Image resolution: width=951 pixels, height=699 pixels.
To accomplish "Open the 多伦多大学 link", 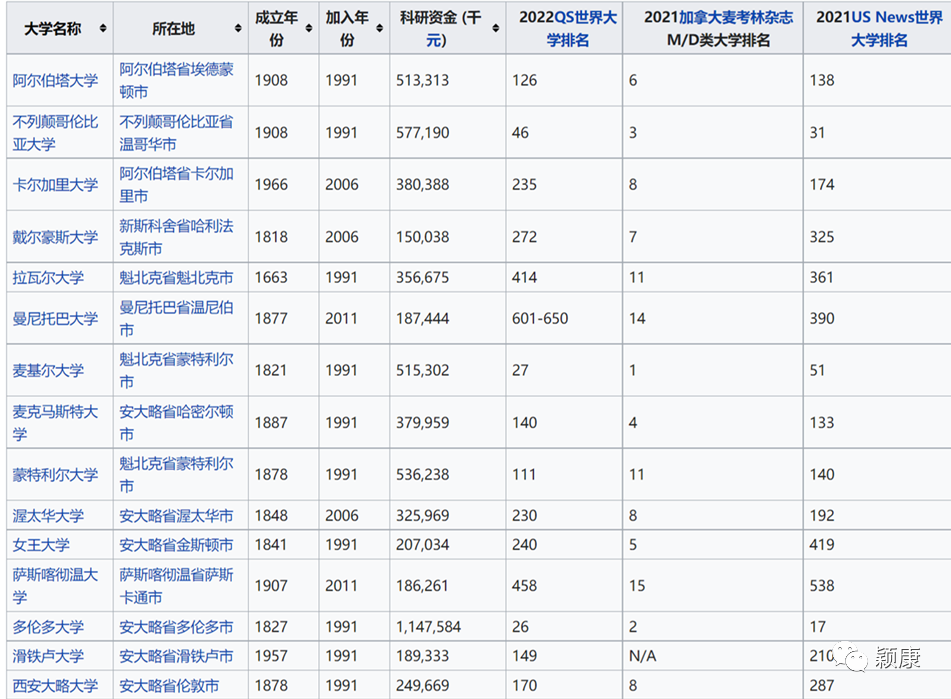I will tap(48, 627).
